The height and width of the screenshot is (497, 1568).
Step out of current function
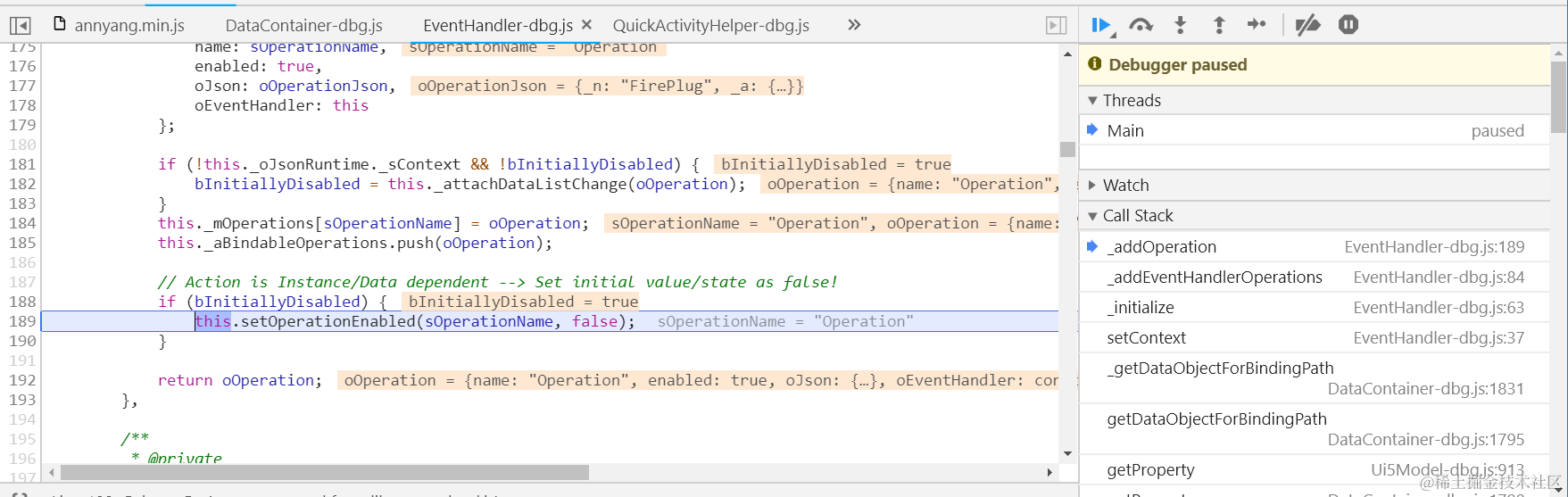click(x=1219, y=25)
